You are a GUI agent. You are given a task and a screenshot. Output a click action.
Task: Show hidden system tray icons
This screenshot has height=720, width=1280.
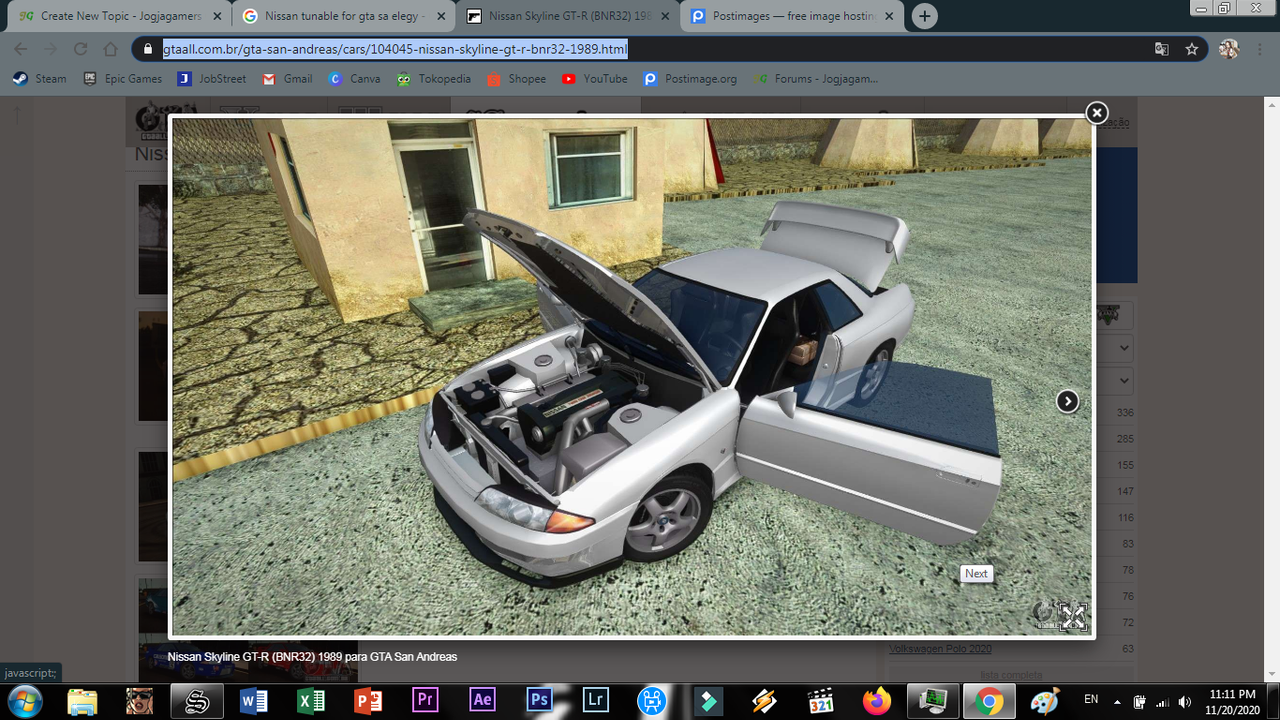coord(1117,701)
